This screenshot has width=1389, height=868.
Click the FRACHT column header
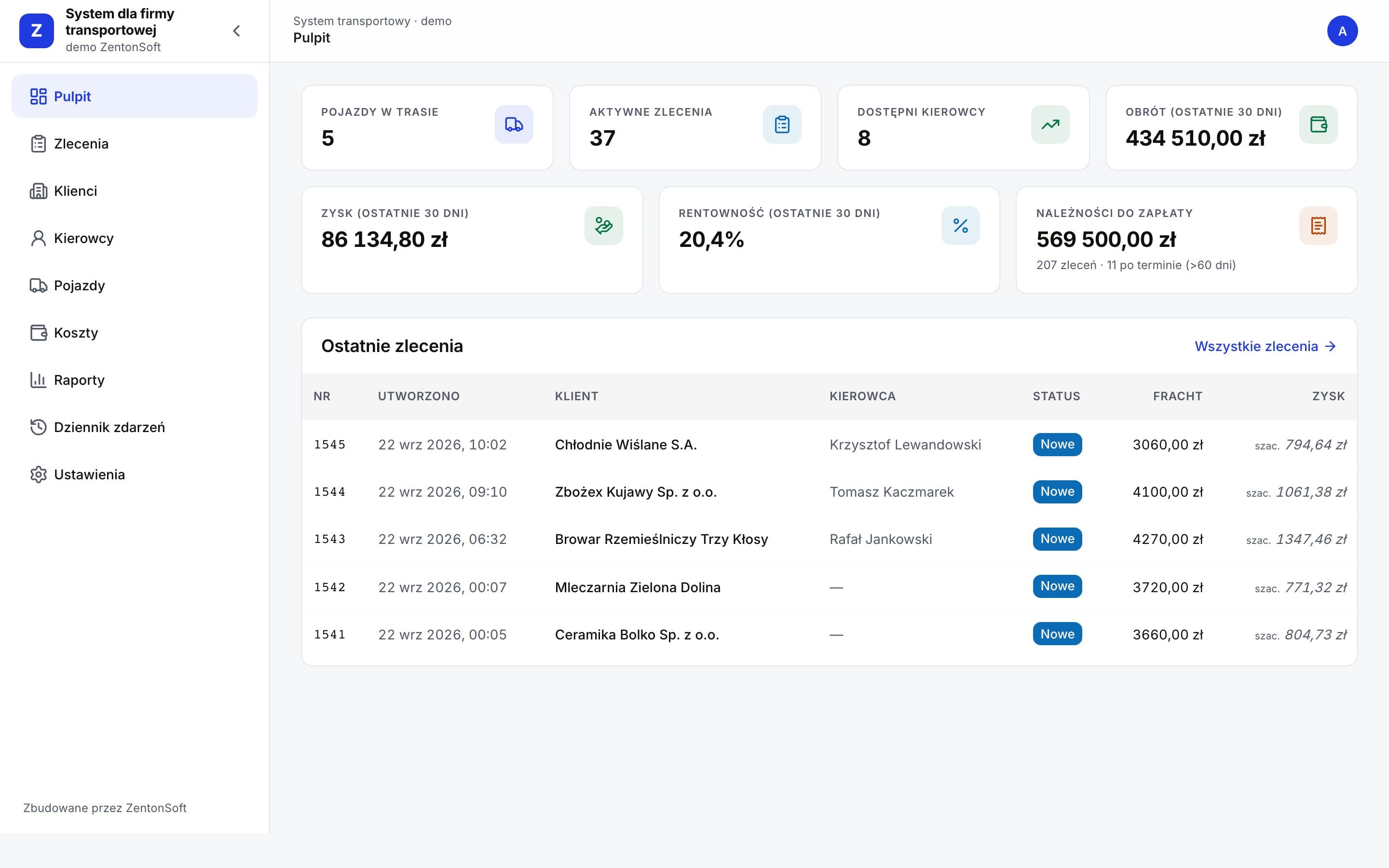[x=1177, y=396]
